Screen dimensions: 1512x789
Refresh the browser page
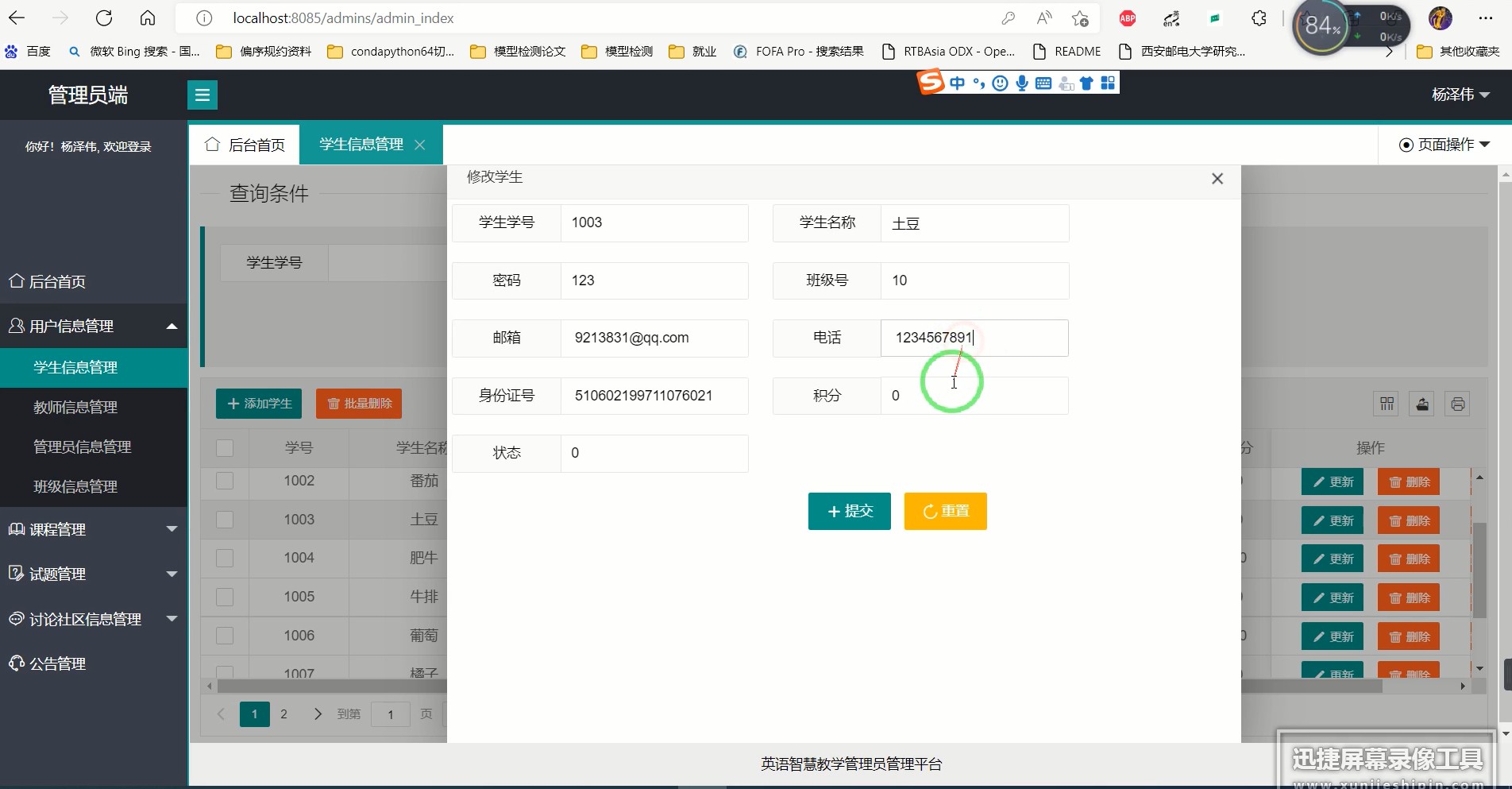click(104, 18)
